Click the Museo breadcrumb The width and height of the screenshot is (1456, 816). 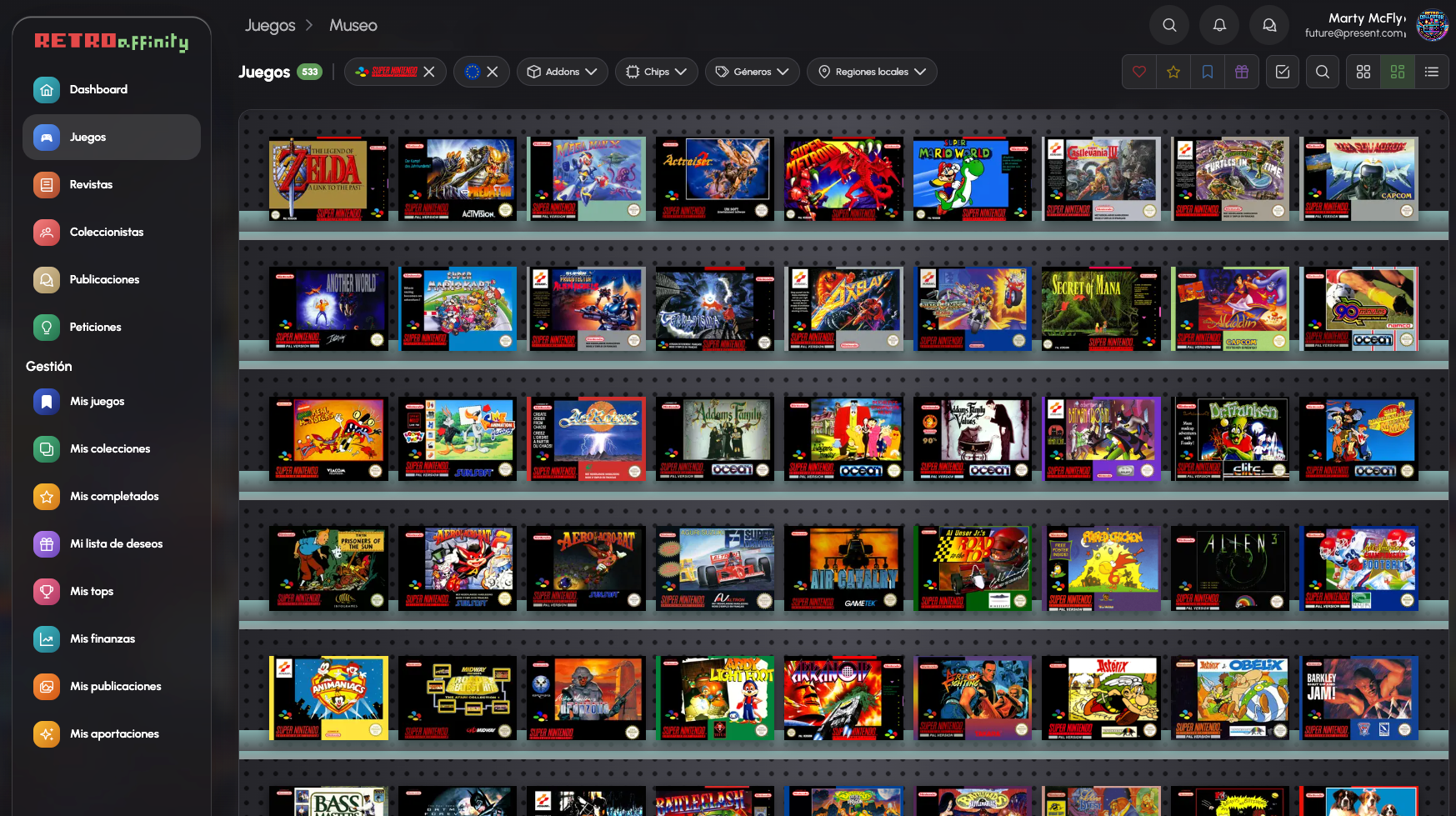pos(353,26)
